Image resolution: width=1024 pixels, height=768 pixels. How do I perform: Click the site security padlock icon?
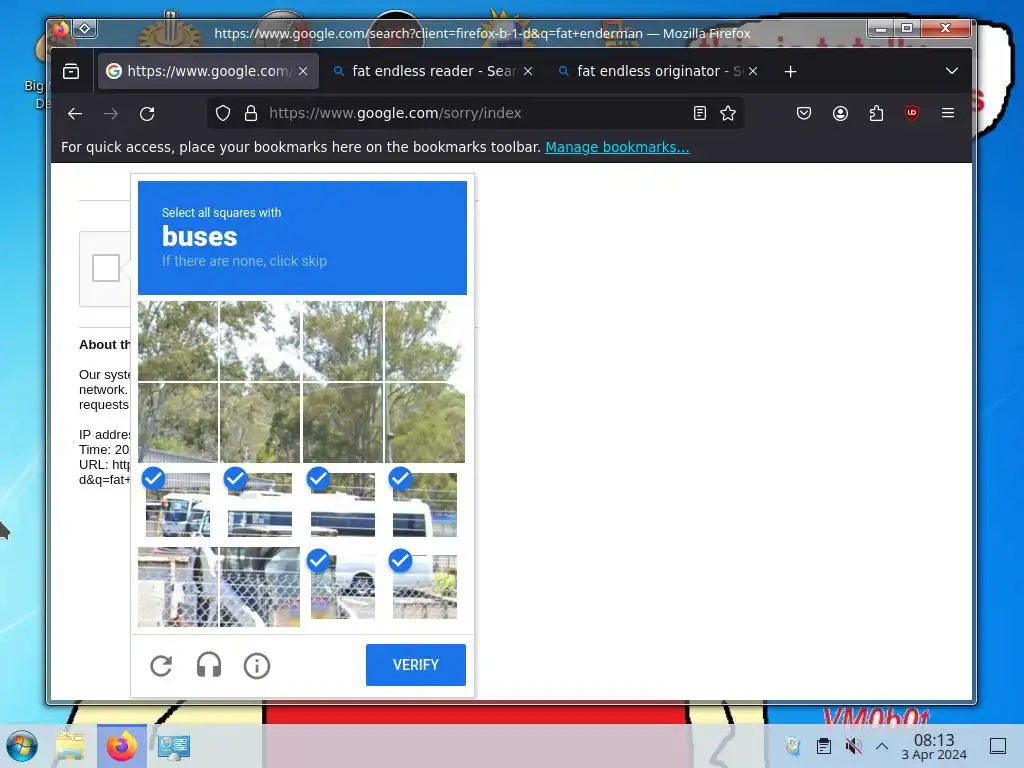[251, 114]
